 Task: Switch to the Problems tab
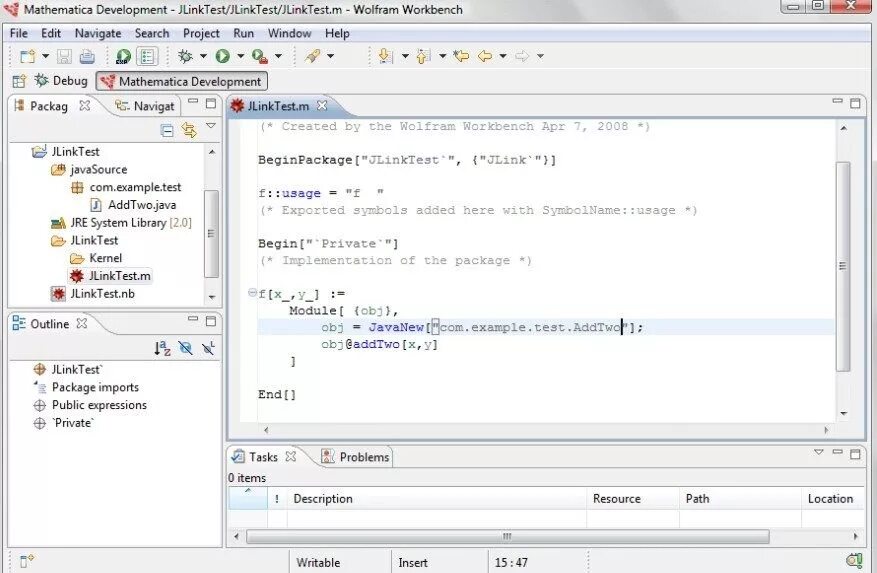[x=356, y=457]
